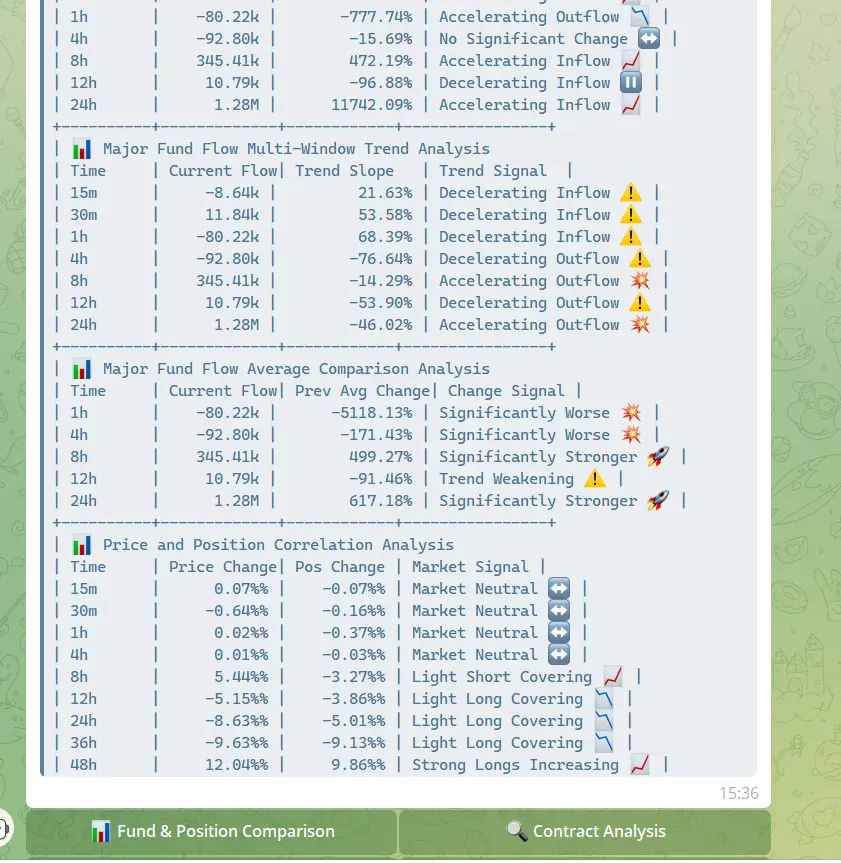Open Fund & Position Comparison button
The height and width of the screenshot is (863, 841).
(x=211, y=831)
